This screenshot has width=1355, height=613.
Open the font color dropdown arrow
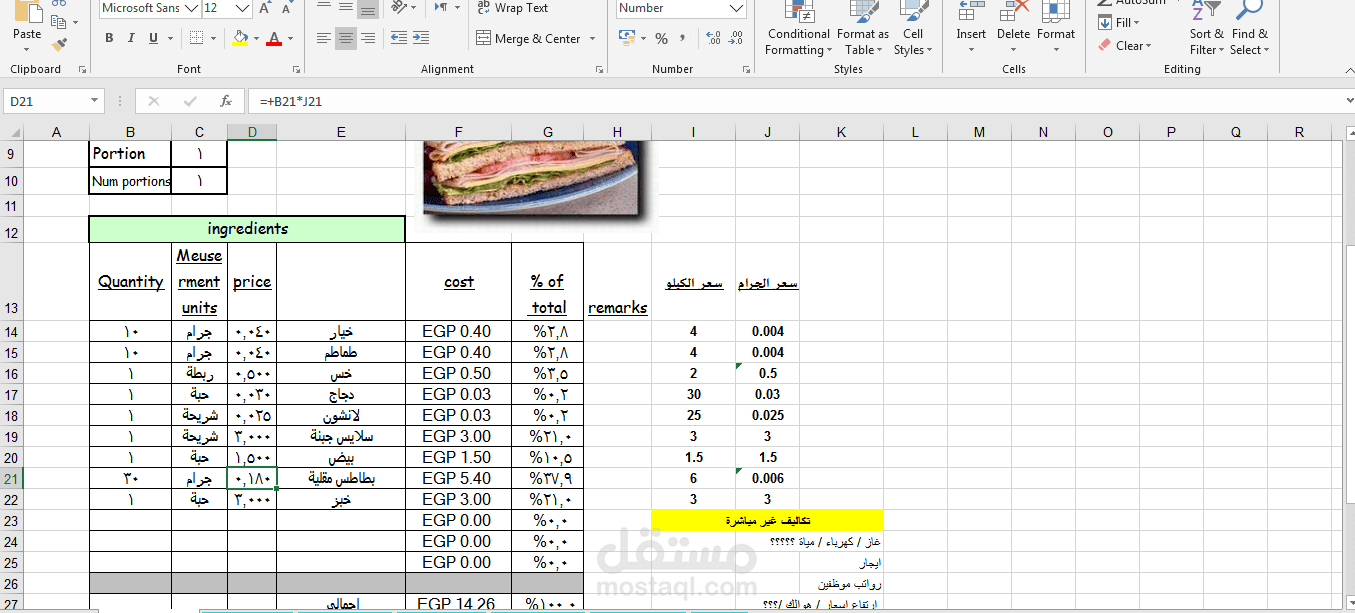291,38
